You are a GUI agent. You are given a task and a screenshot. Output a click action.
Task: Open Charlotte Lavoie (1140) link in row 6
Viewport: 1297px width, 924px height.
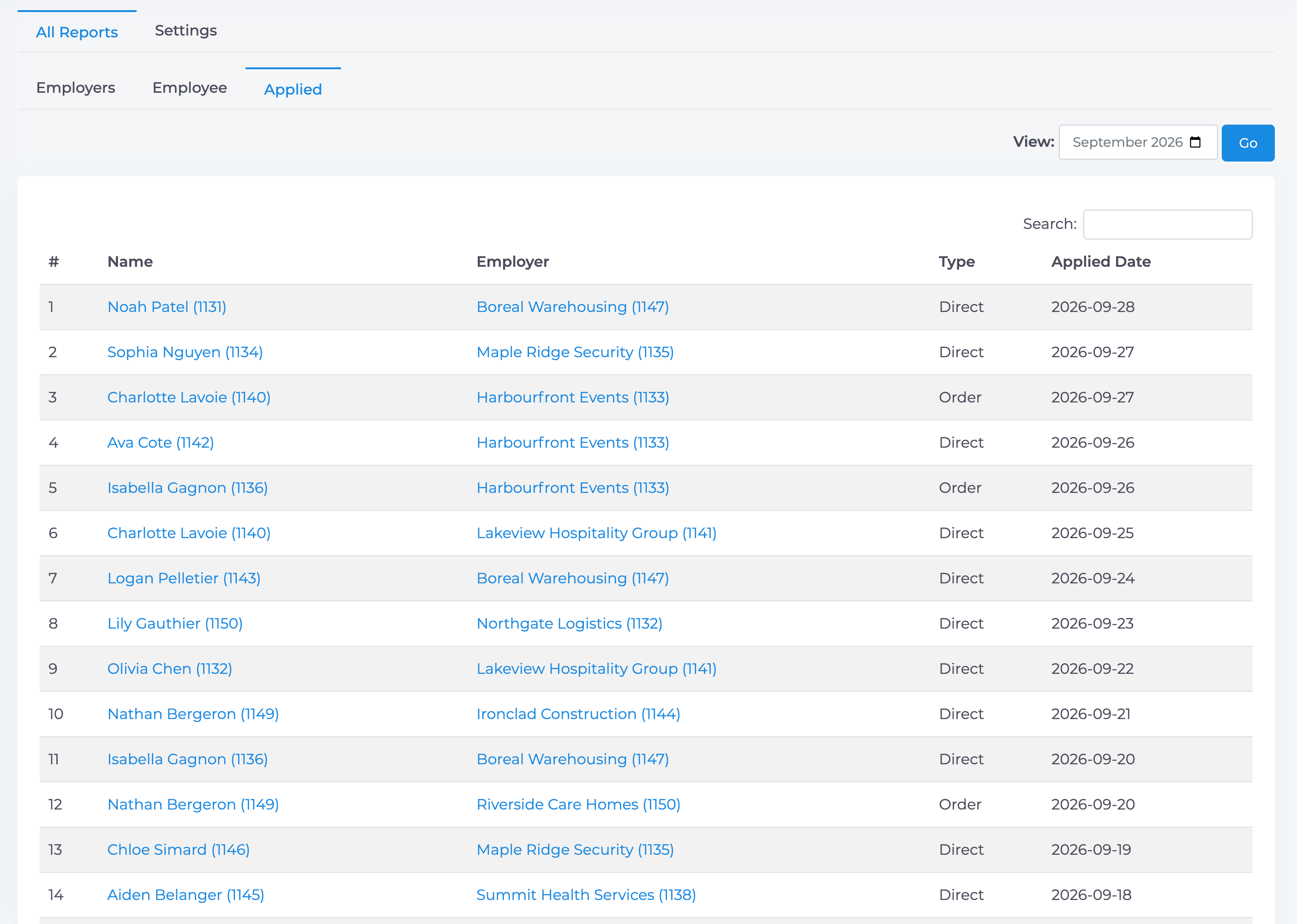point(189,533)
